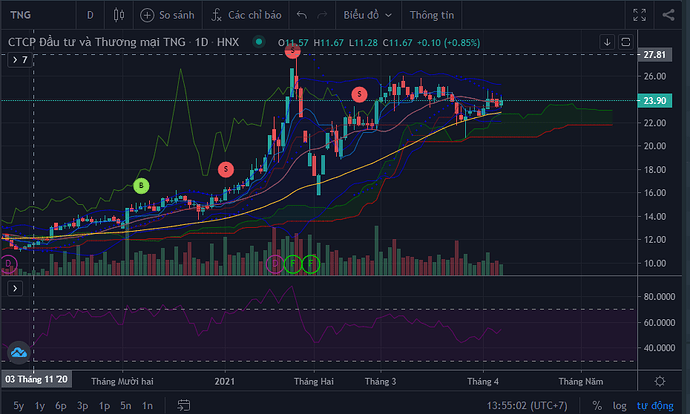Expand the RSI pane legend arrow
This screenshot has height=414, width=690.
click(15, 289)
